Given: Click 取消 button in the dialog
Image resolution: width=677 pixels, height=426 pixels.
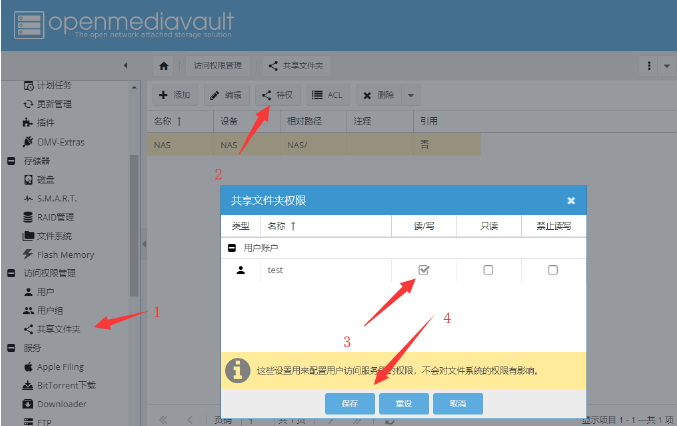Looking at the screenshot, I should tap(457, 403).
